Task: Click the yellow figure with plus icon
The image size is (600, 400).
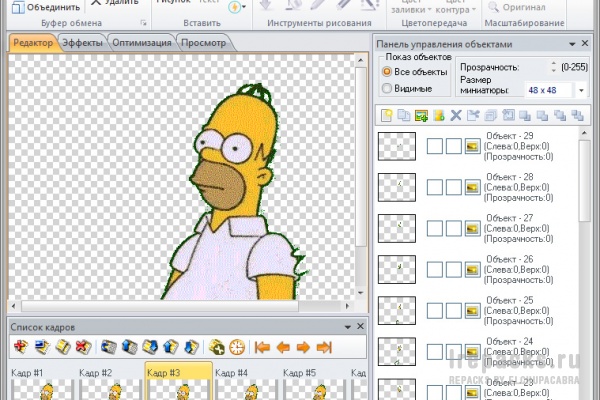Action: pos(439,115)
